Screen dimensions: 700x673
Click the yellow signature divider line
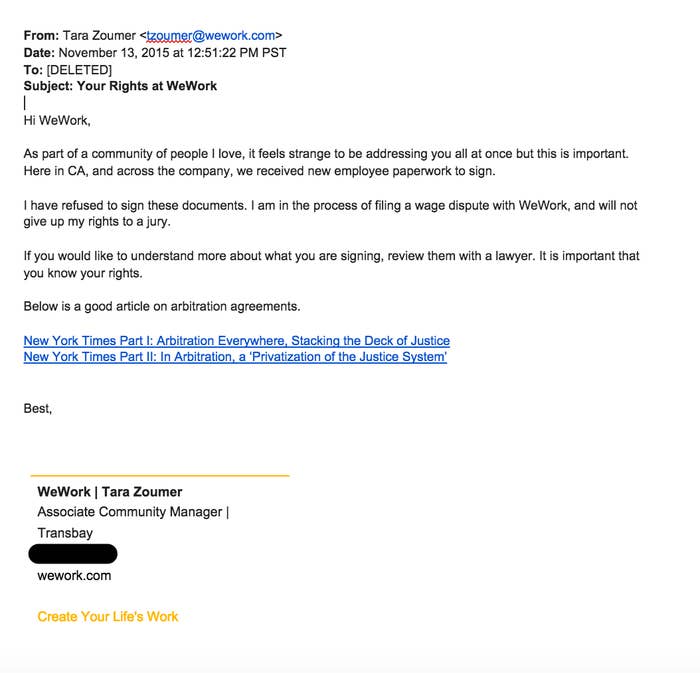click(x=160, y=476)
